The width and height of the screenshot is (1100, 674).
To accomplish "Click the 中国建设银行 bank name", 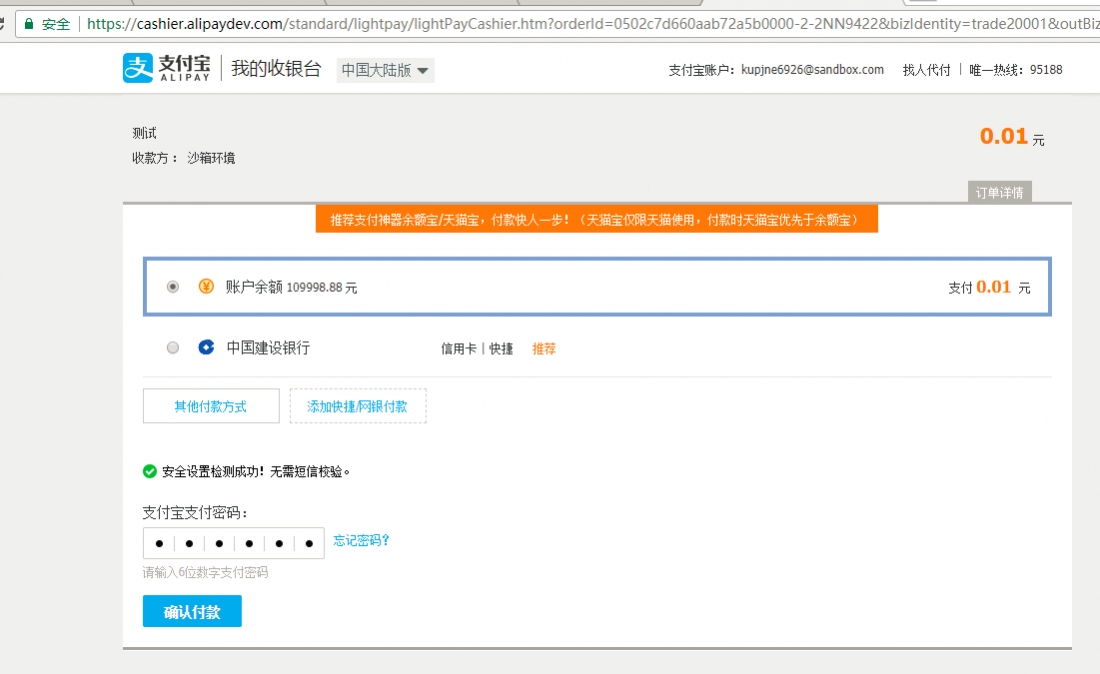I will 268,348.
